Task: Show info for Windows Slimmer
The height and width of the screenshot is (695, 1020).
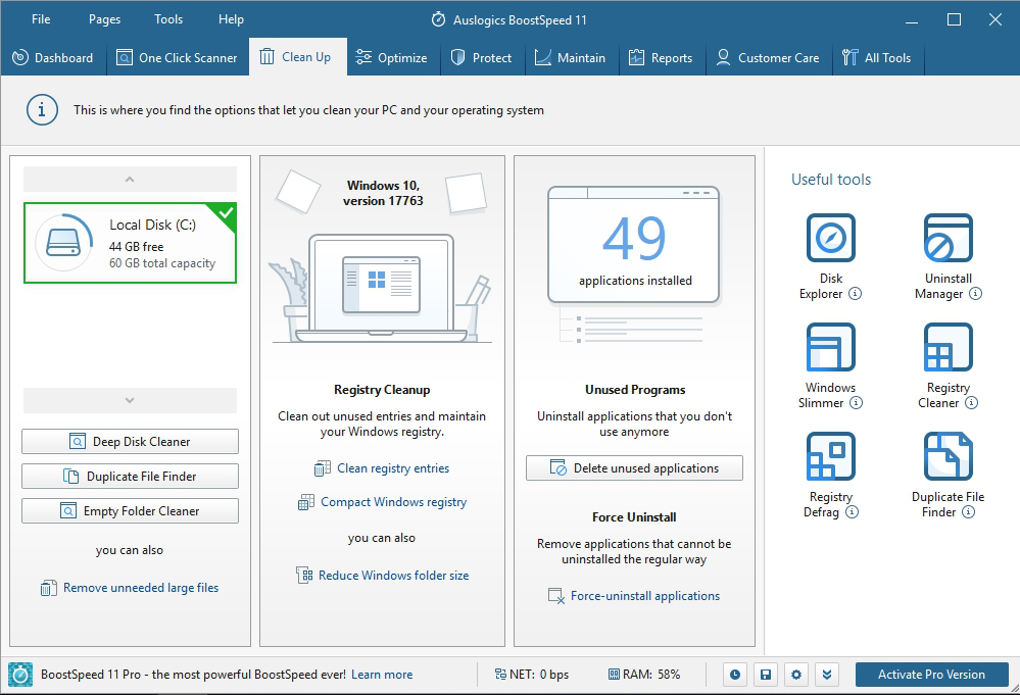Action: 856,403
